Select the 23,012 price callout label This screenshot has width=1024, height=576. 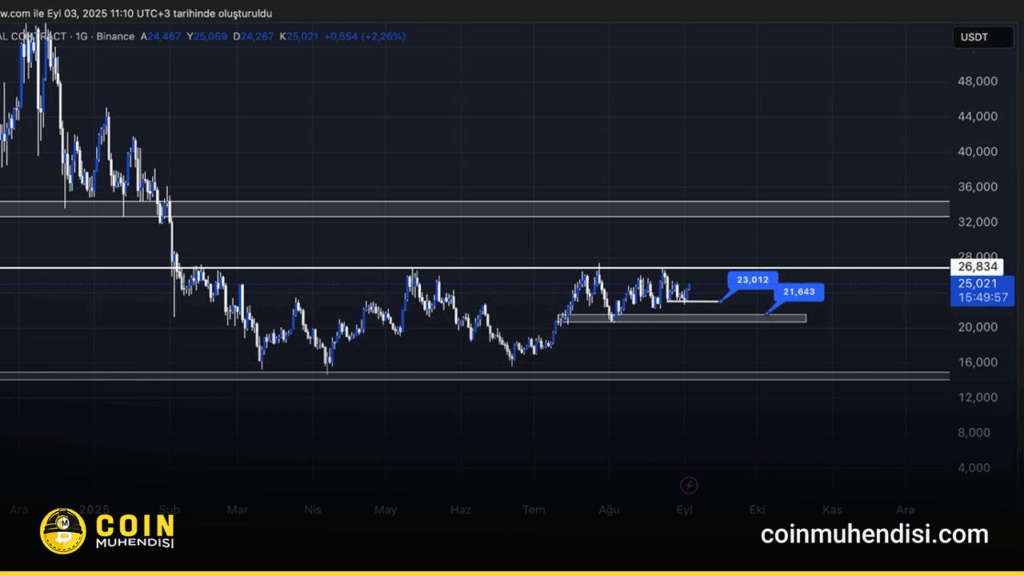point(753,280)
